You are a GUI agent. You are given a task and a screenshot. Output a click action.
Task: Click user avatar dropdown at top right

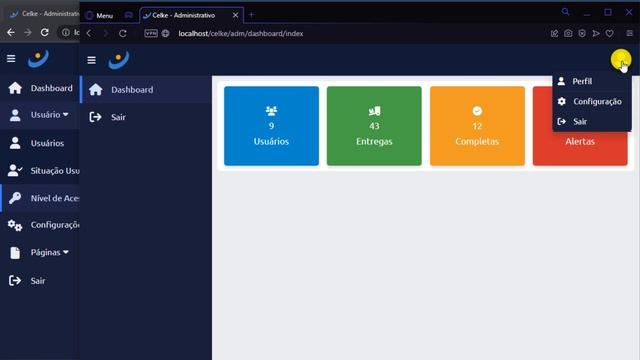pos(621,60)
